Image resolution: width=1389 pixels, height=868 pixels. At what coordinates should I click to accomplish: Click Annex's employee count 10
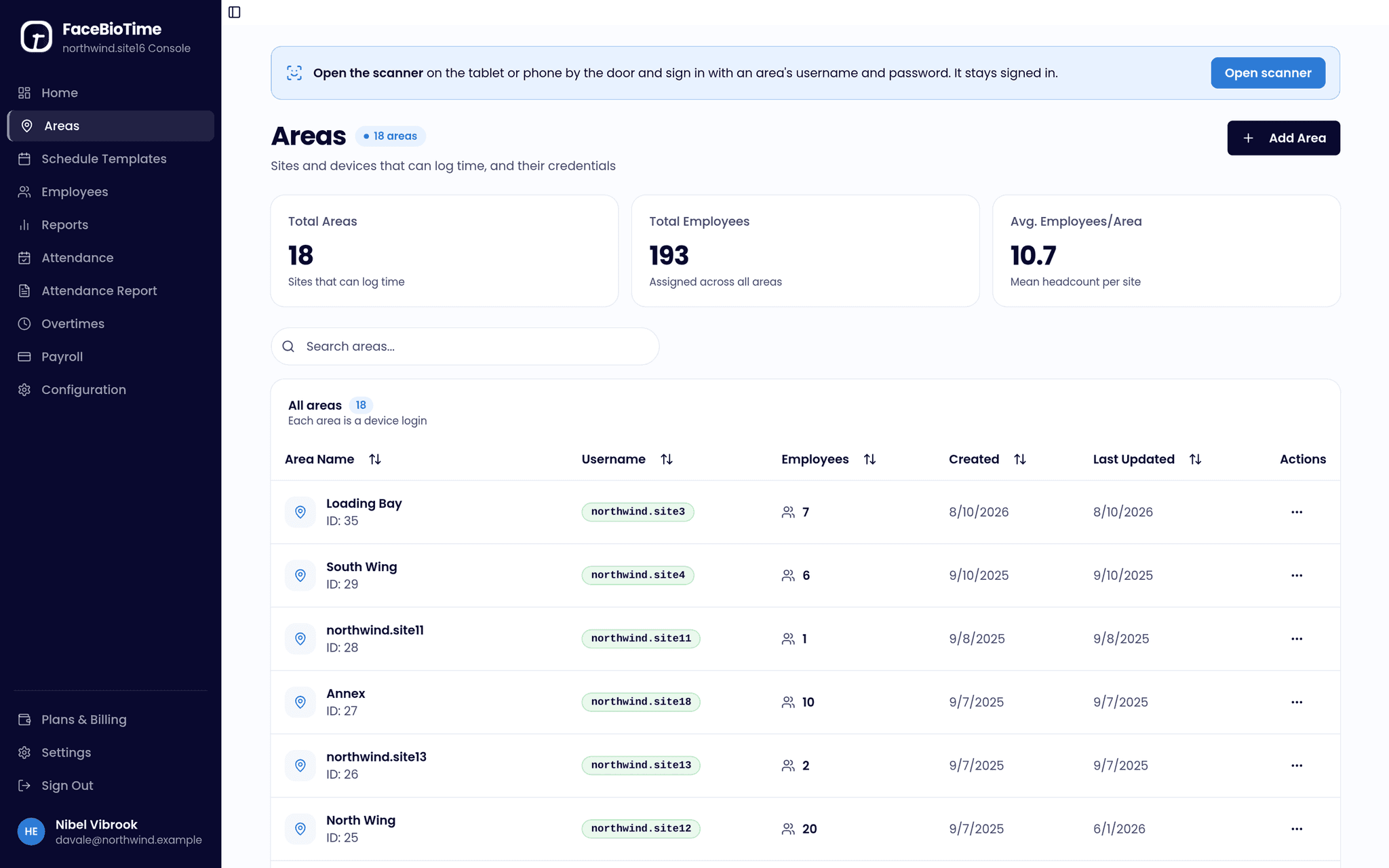(x=808, y=702)
